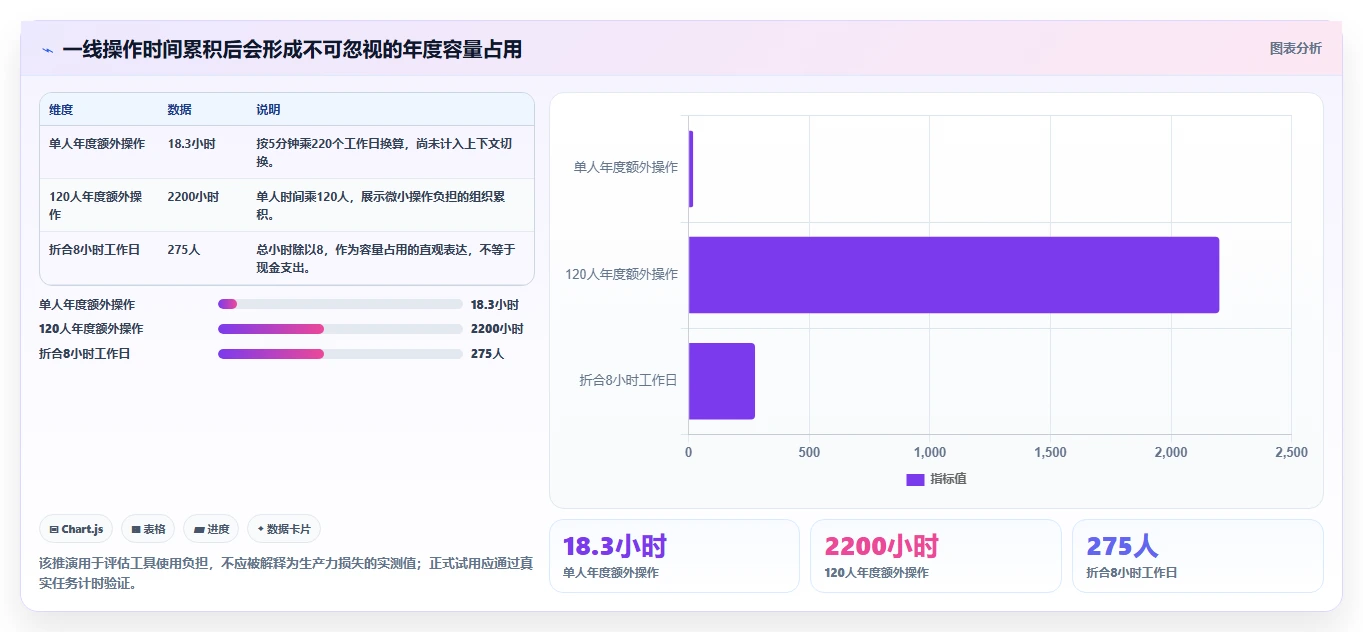The width and height of the screenshot is (1363, 632).
Task: Click the 1,000 x-axis tick label
Action: (930, 453)
